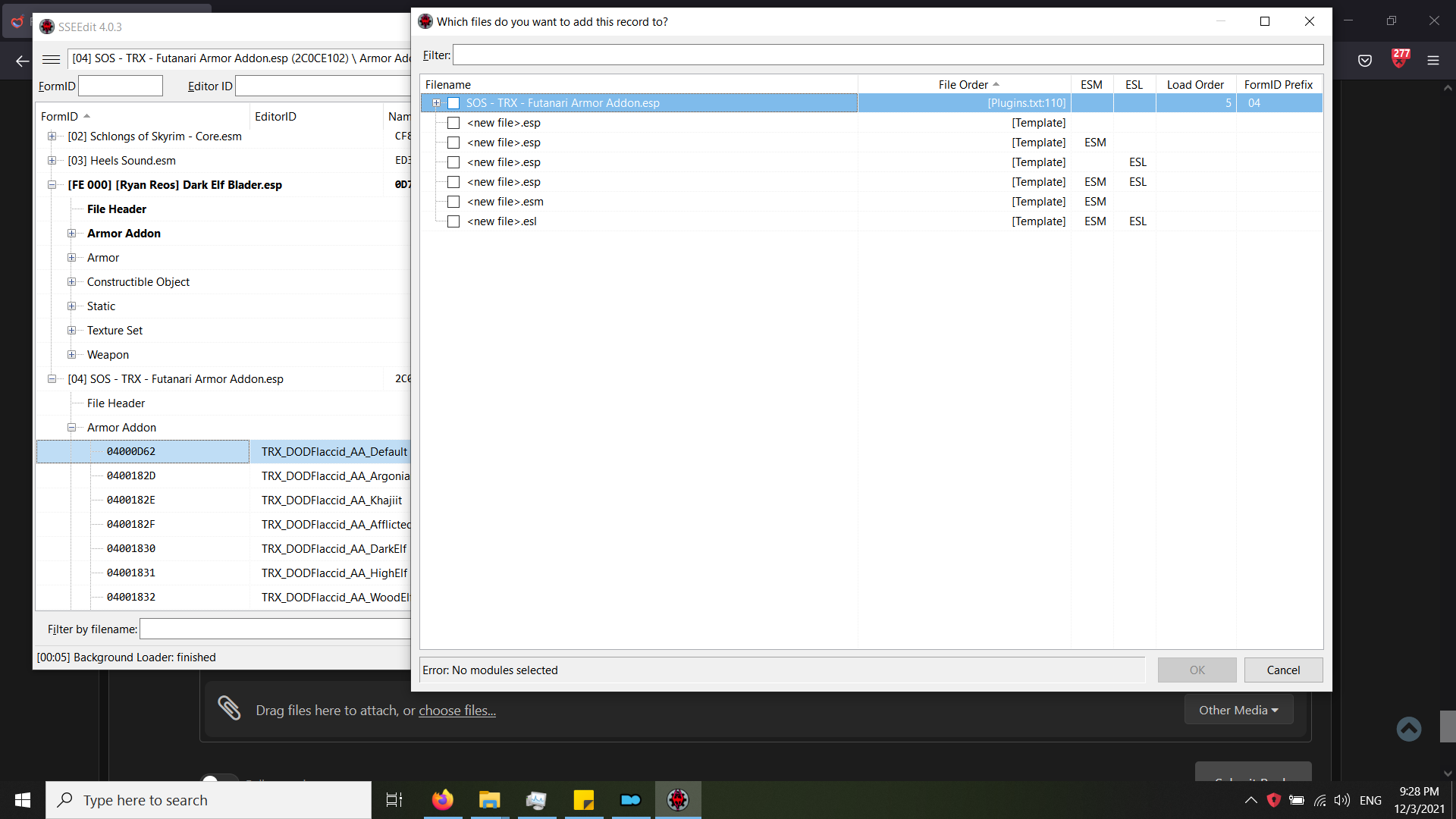Expand the SOS - TRX Futanari Armor Addon.esp dialog row
The height and width of the screenshot is (819, 1456).
point(436,103)
